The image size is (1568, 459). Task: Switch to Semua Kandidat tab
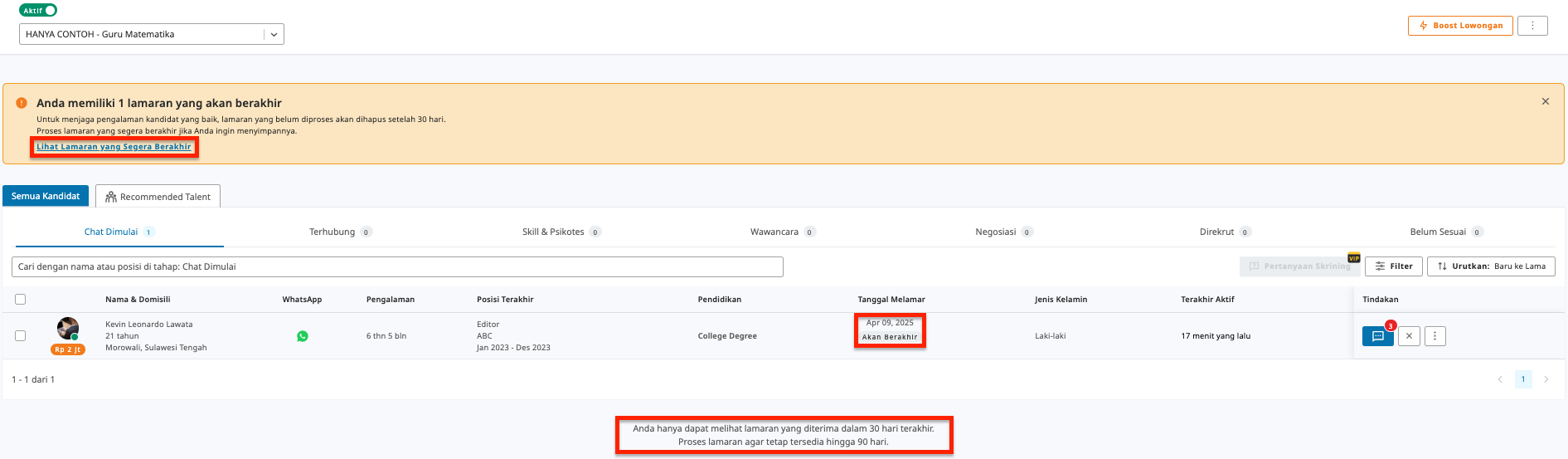[46, 196]
